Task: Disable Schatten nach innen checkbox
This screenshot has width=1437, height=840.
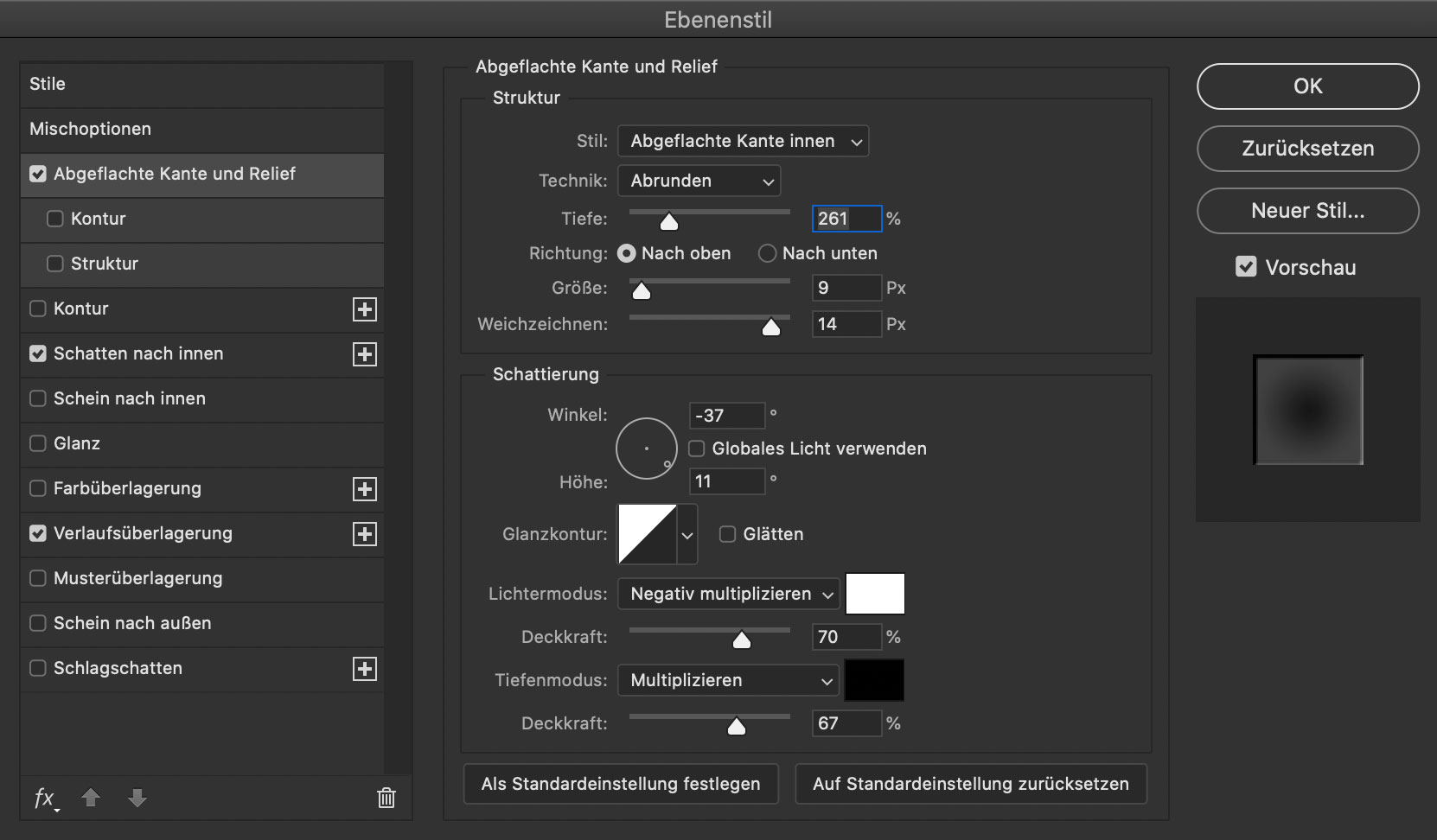Action: point(38,353)
